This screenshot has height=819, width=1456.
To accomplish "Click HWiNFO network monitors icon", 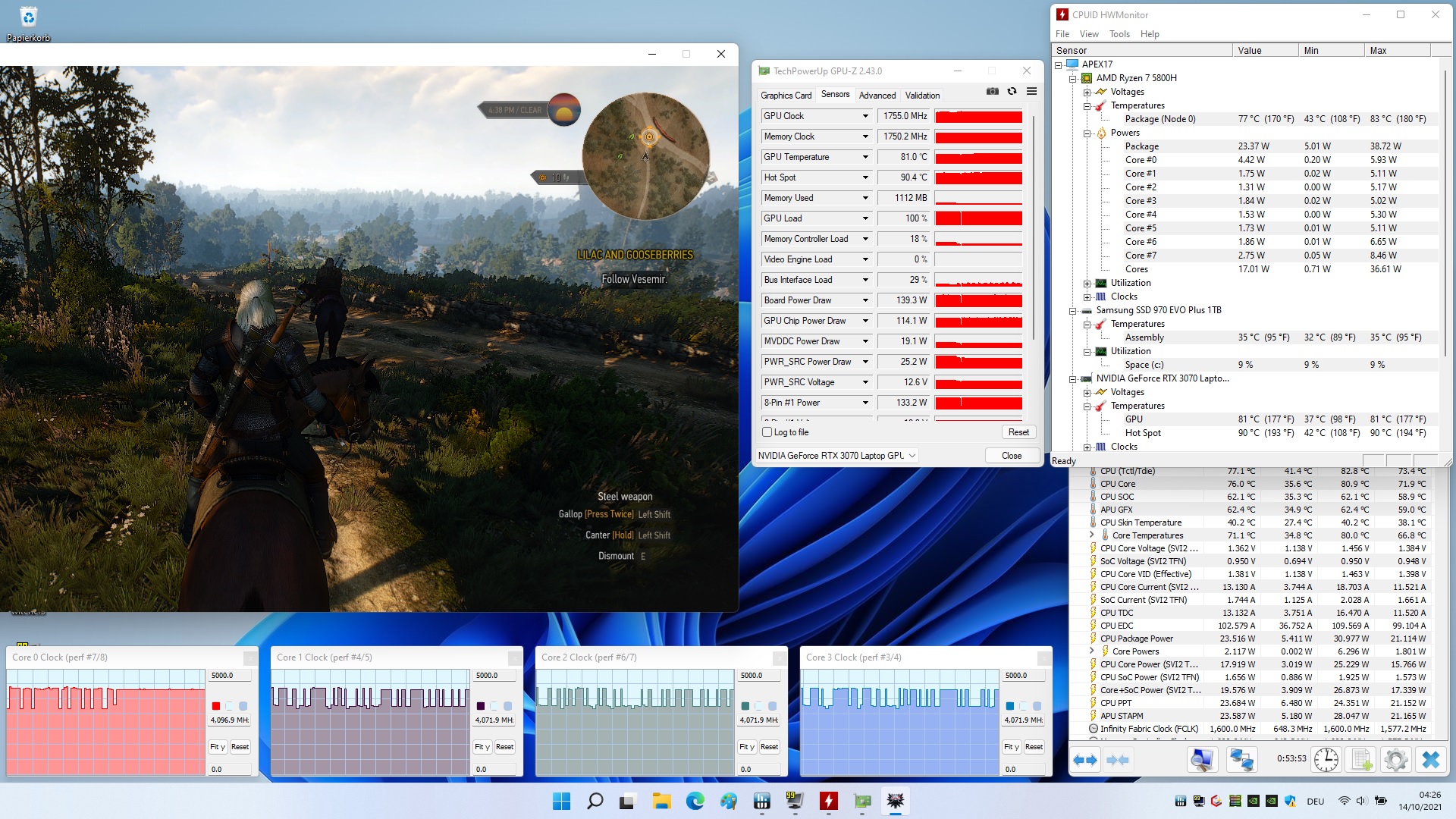I will pyautogui.click(x=1241, y=759).
